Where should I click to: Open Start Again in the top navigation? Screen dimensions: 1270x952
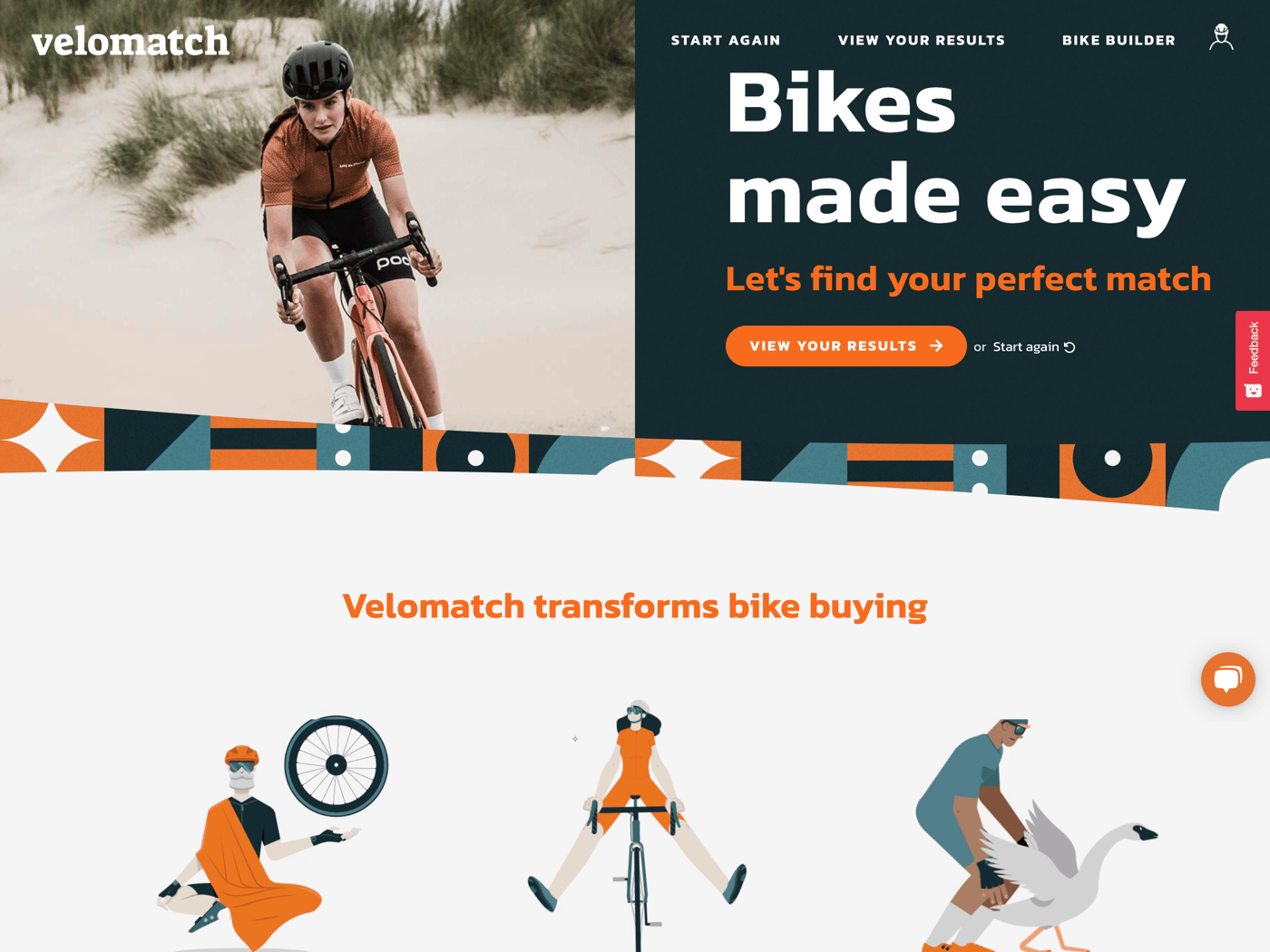point(726,41)
